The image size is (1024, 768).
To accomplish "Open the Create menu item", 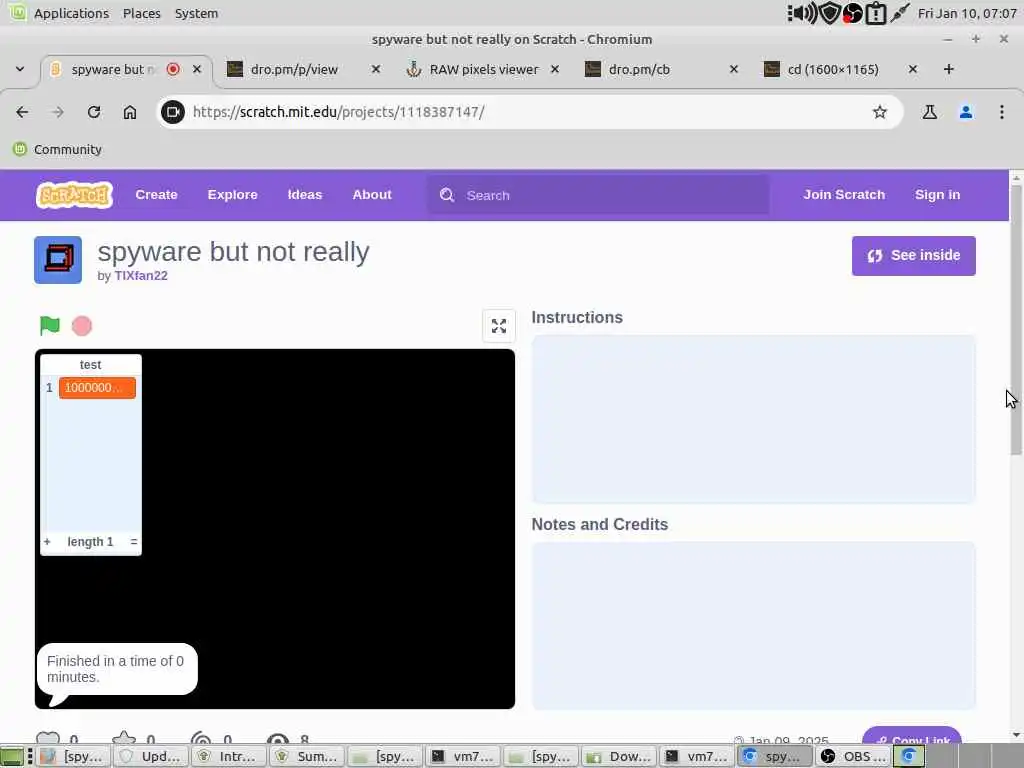I will [156, 195].
